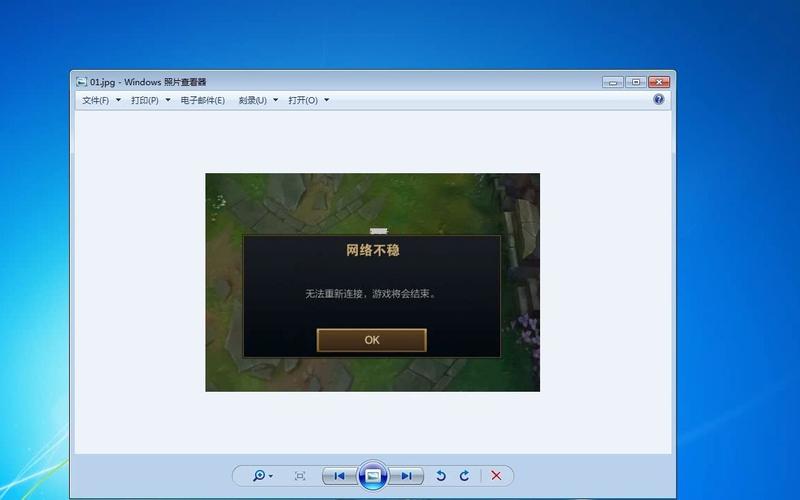Expand the dropdown arrow beside 文件(F)
The image size is (800, 500).
[x=118, y=100]
